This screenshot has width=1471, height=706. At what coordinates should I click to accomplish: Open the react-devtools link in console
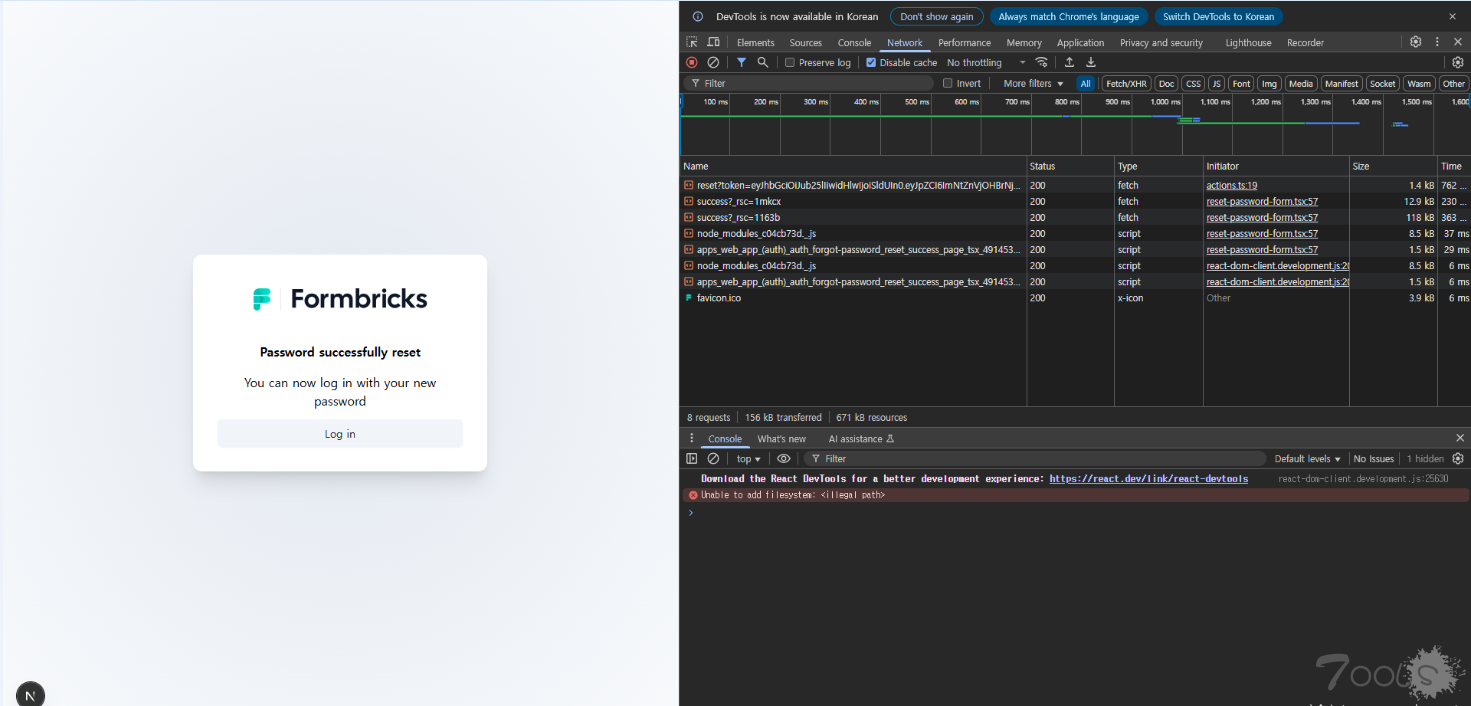1147,478
